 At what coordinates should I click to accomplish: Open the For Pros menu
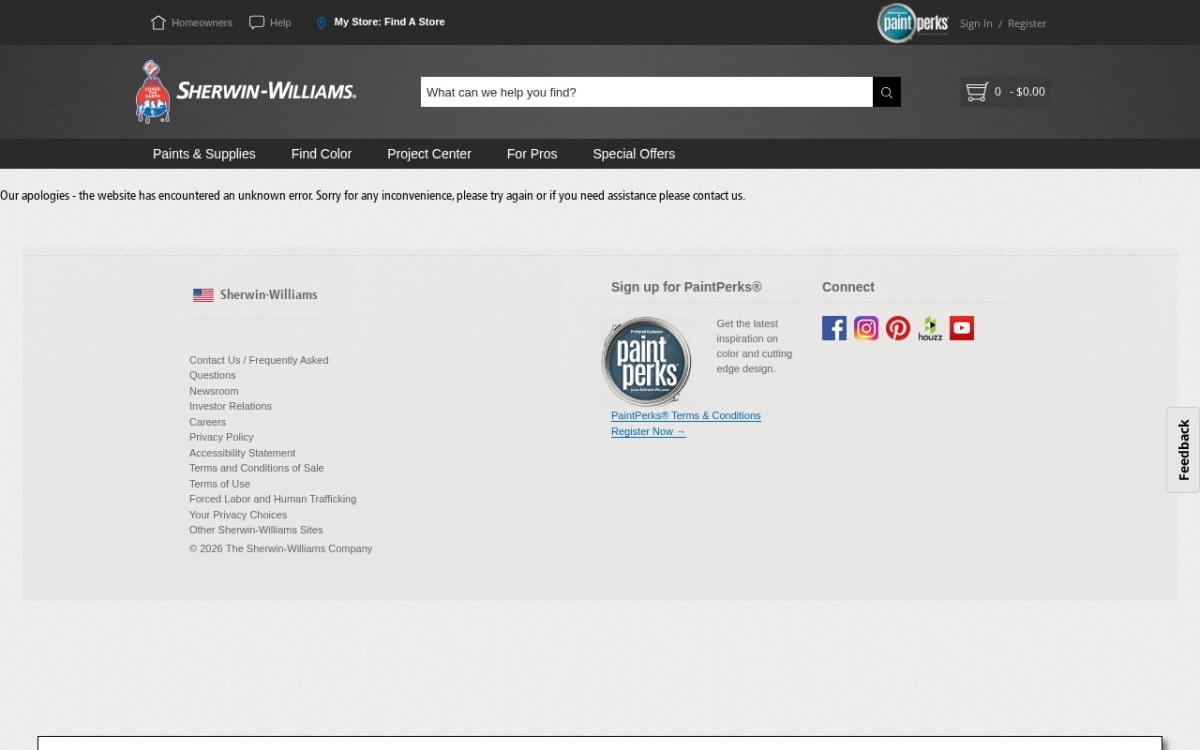pyautogui.click(x=532, y=154)
